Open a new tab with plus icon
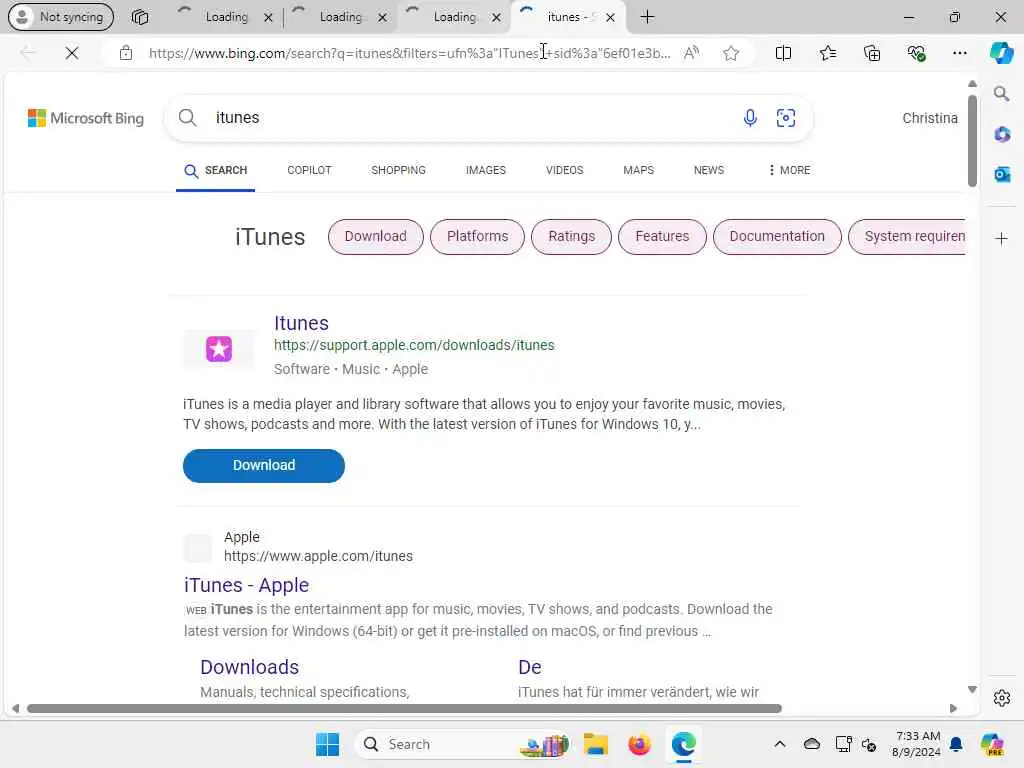Viewport: 1024px width, 768px height. click(647, 17)
